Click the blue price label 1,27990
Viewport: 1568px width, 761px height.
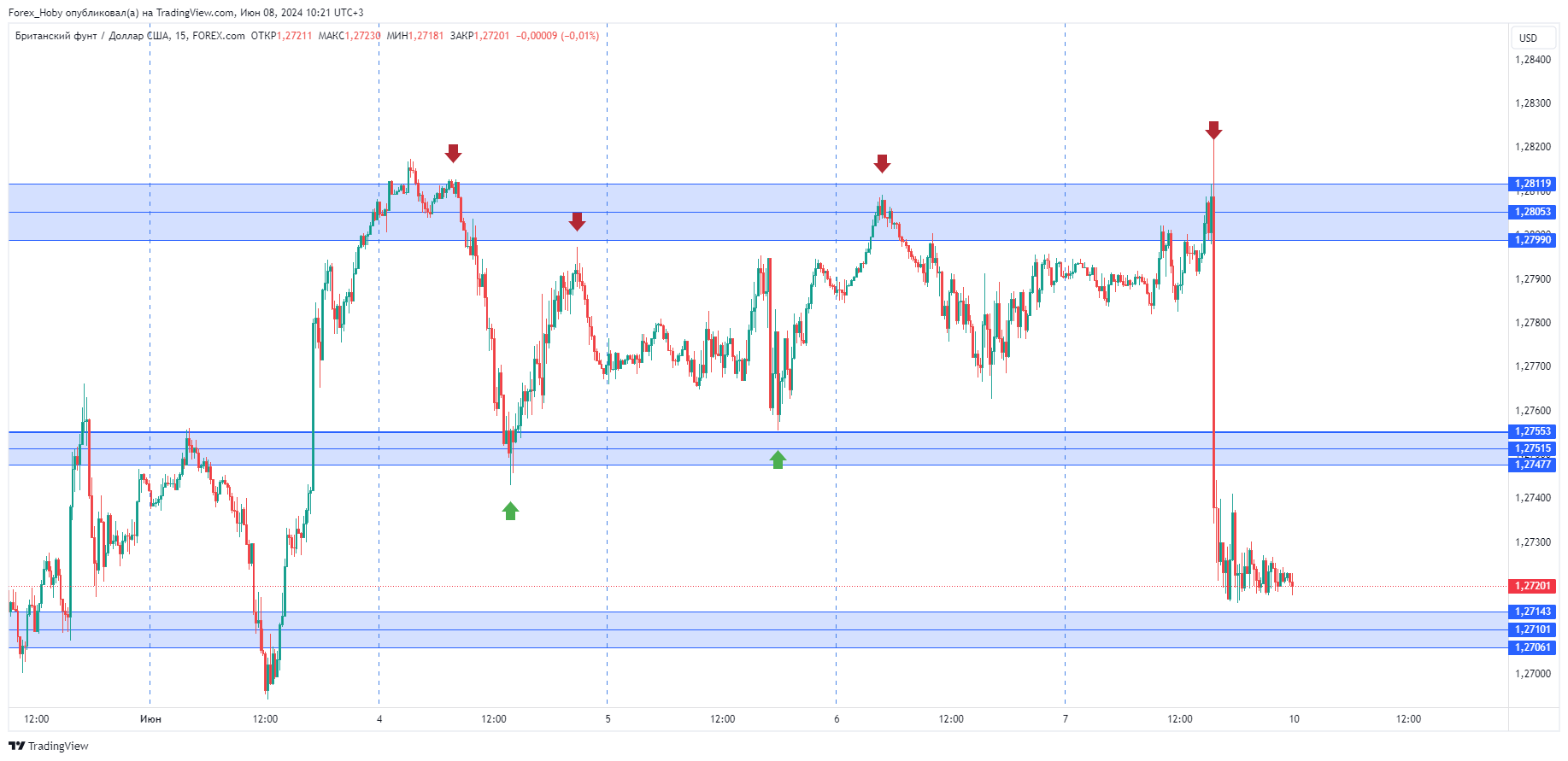tap(1532, 240)
